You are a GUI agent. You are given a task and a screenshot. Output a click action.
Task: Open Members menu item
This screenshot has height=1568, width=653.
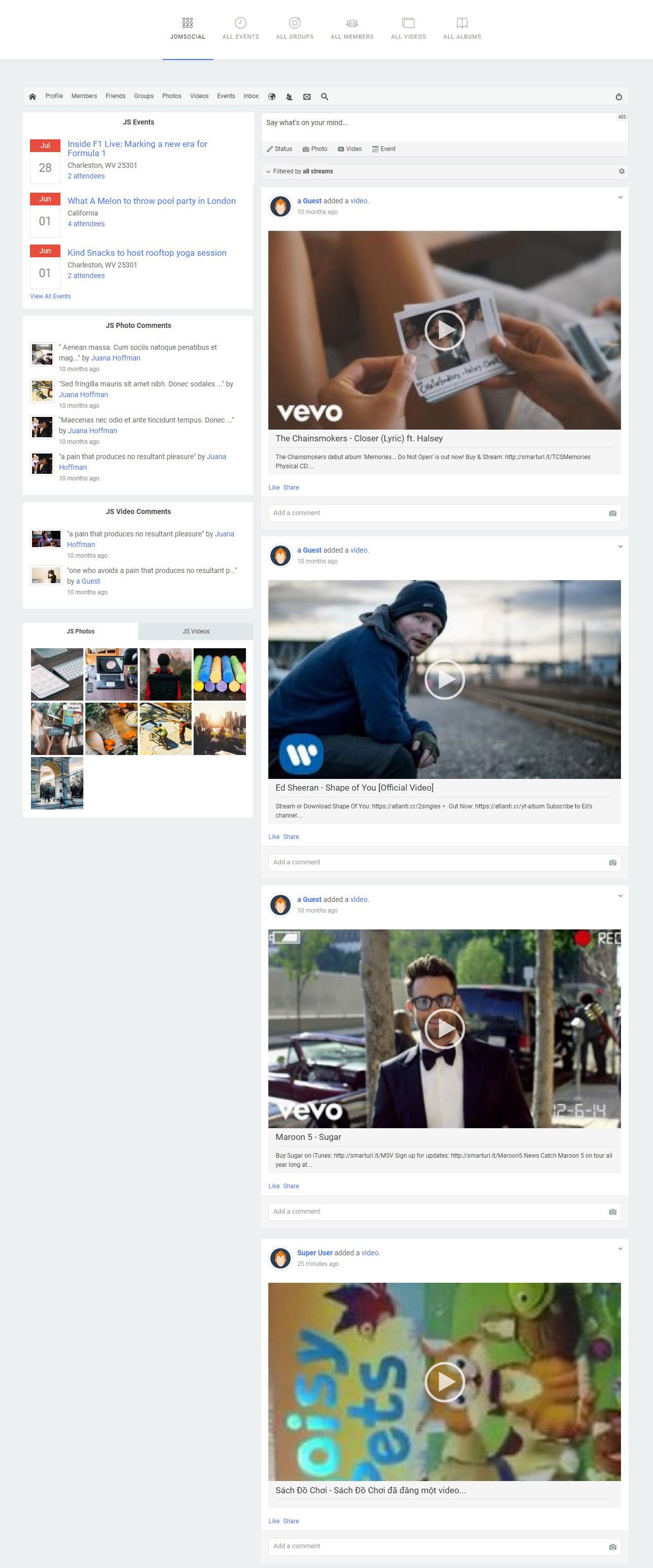point(84,96)
